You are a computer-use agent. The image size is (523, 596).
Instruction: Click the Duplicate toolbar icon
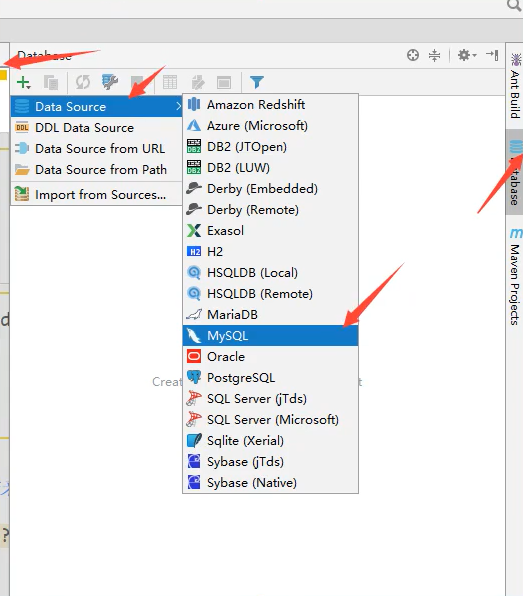51,82
